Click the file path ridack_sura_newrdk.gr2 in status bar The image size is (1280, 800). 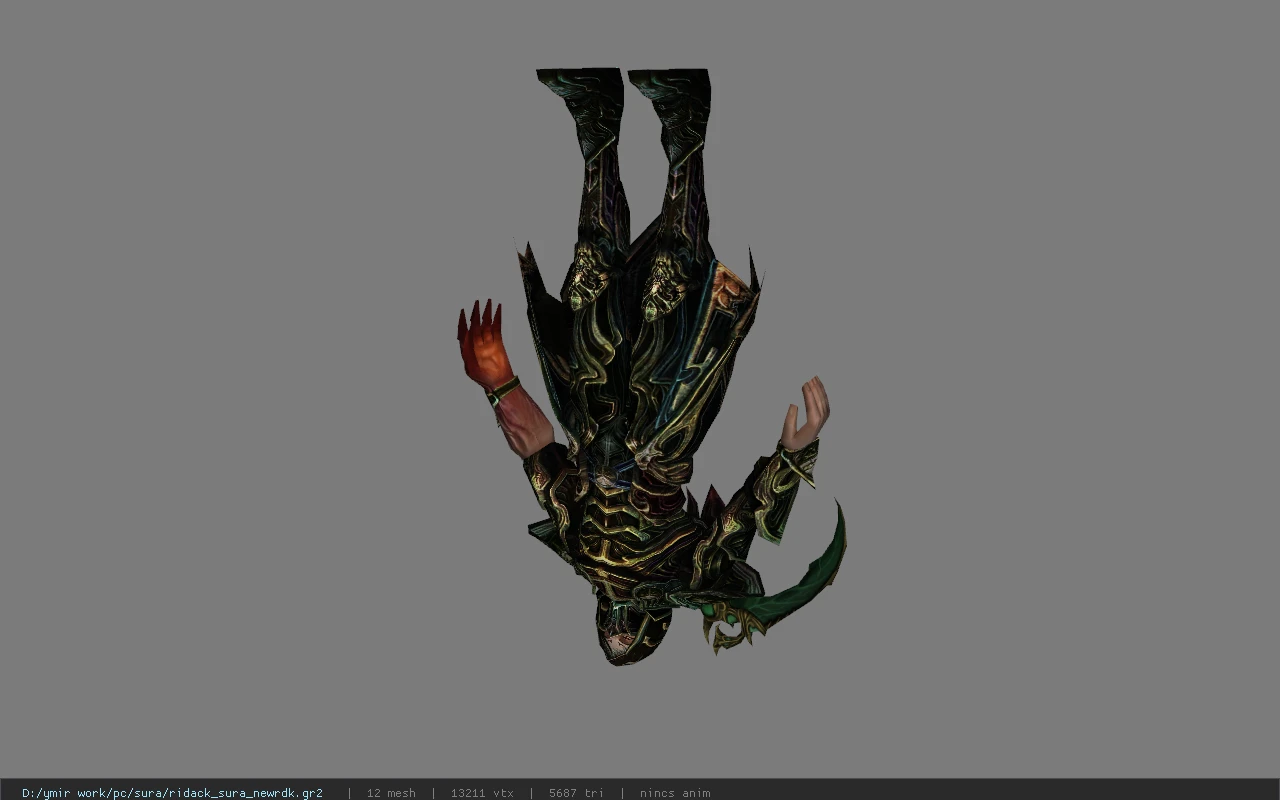click(172, 793)
